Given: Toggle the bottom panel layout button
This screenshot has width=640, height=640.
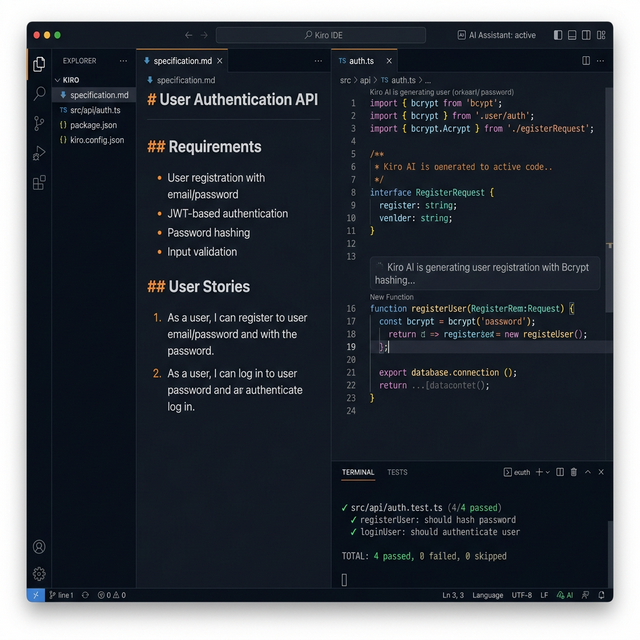Looking at the screenshot, I should click(x=573, y=35).
